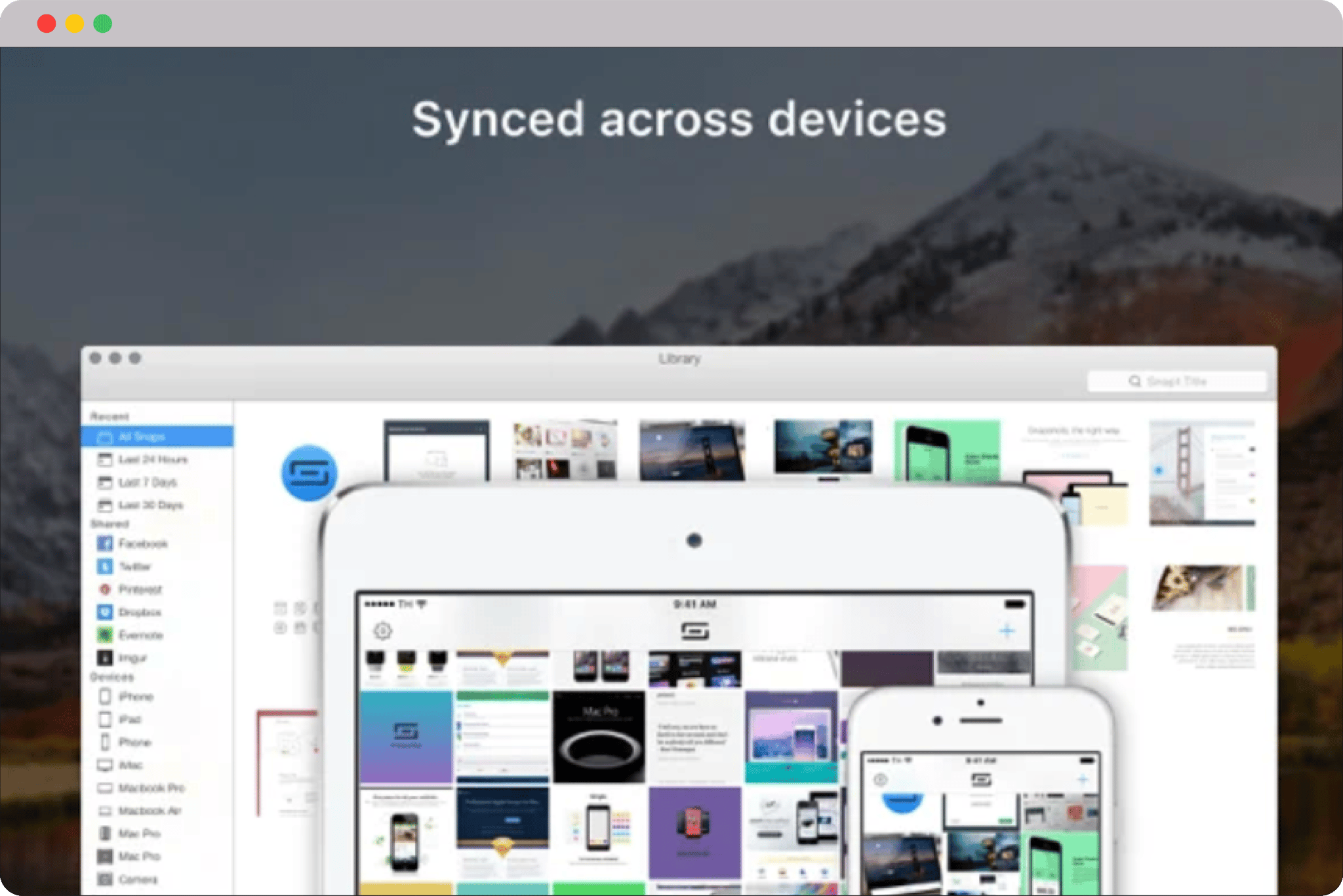Image resolution: width=1343 pixels, height=896 pixels.
Task: Click the Dropbox icon in sidebar
Action: click(x=105, y=612)
